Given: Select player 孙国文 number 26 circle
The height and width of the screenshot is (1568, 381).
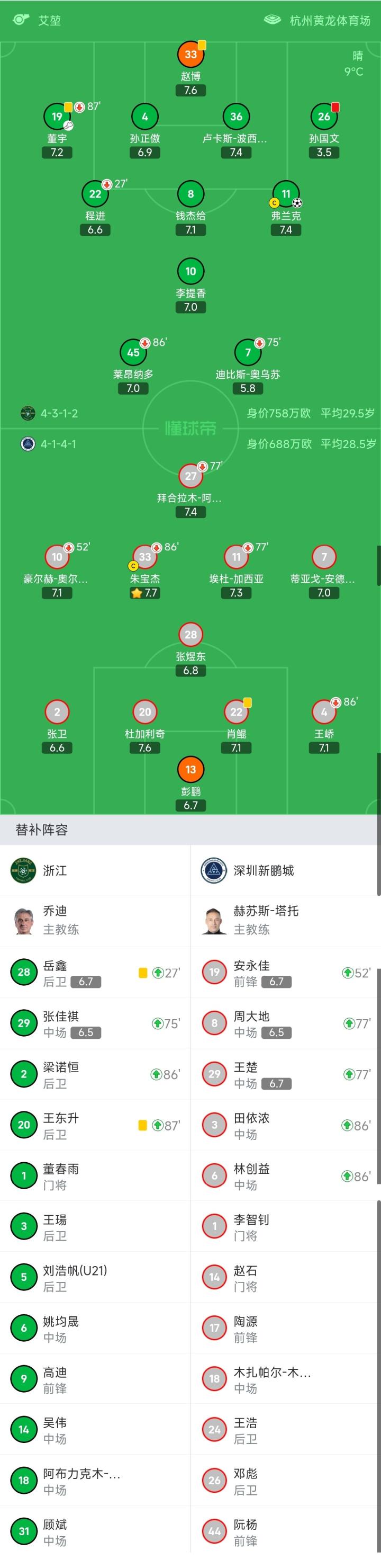Looking at the screenshot, I should pyautogui.click(x=324, y=117).
